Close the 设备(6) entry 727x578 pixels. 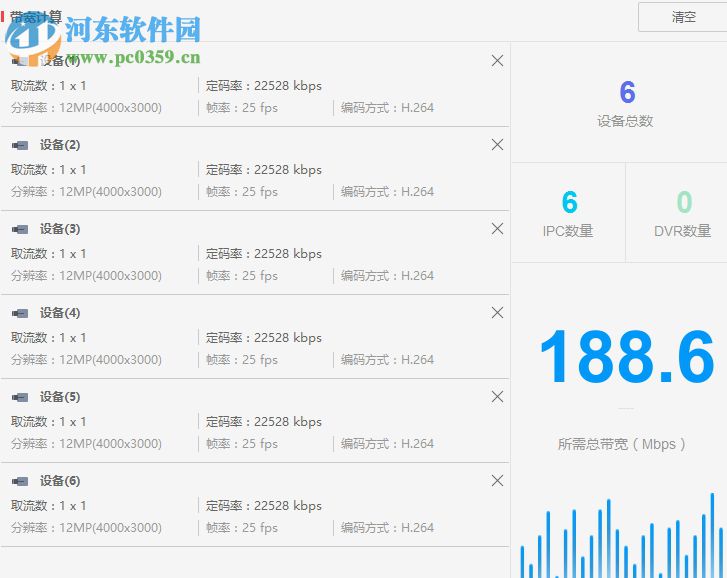pos(497,481)
